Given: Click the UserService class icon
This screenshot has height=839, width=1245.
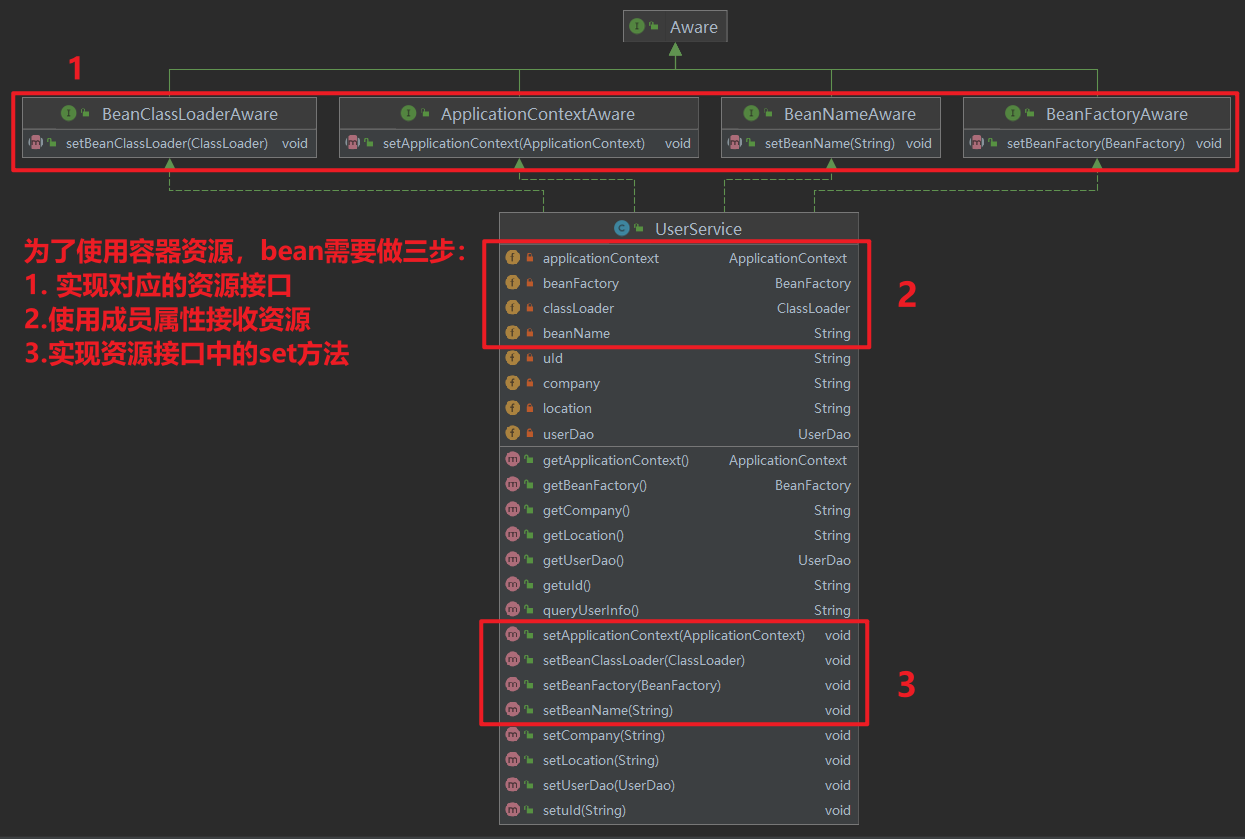Looking at the screenshot, I should click(x=621, y=229).
